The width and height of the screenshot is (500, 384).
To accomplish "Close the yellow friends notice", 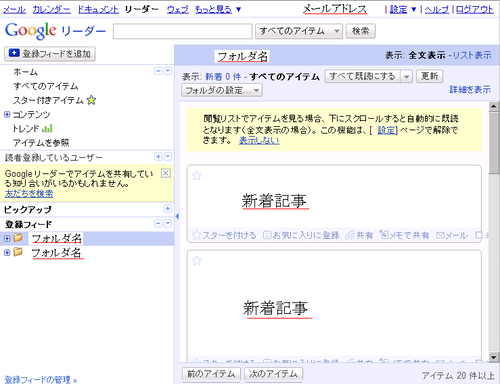I will (x=166, y=173).
